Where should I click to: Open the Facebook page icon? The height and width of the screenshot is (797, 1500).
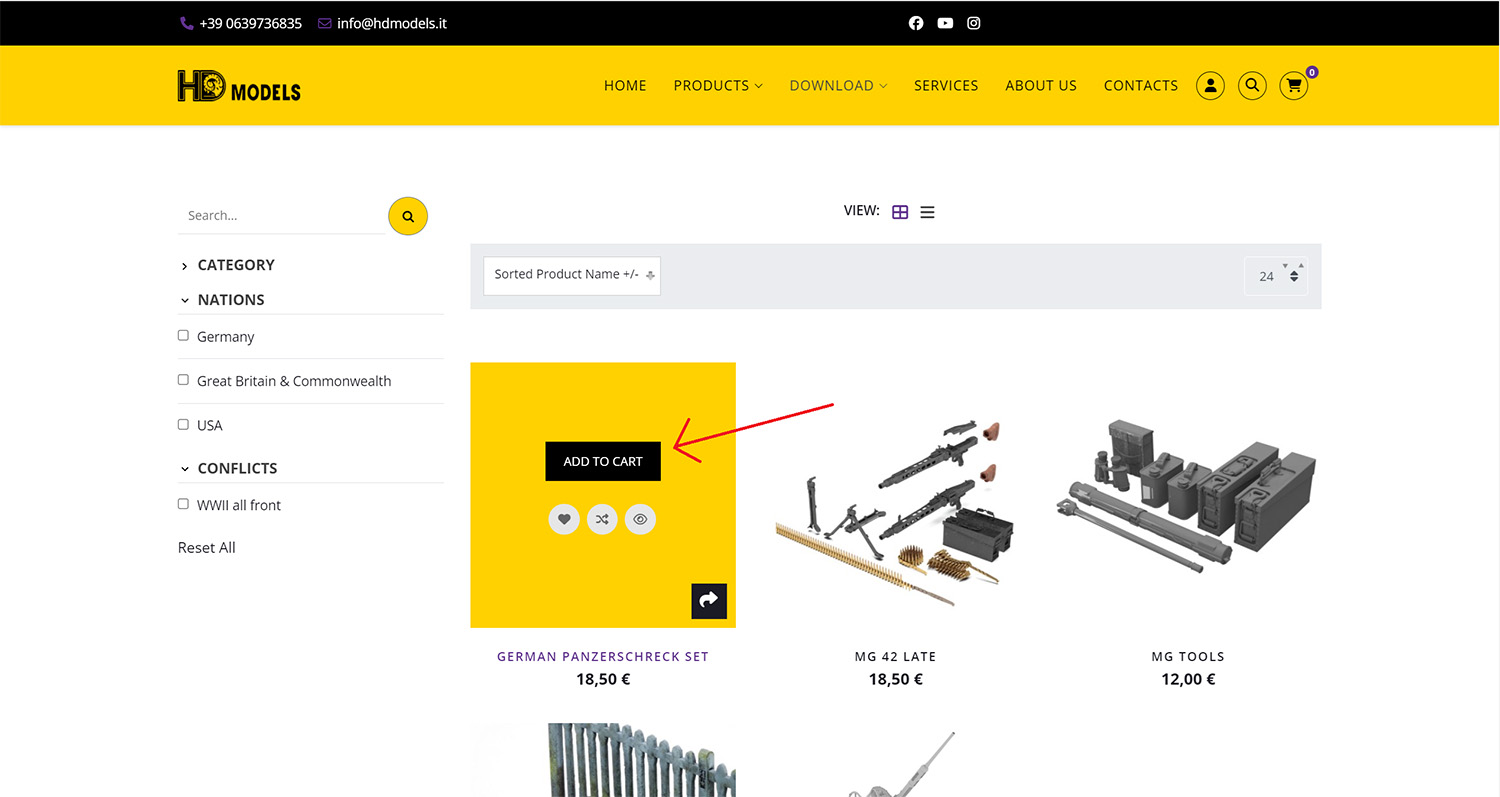click(x=916, y=23)
